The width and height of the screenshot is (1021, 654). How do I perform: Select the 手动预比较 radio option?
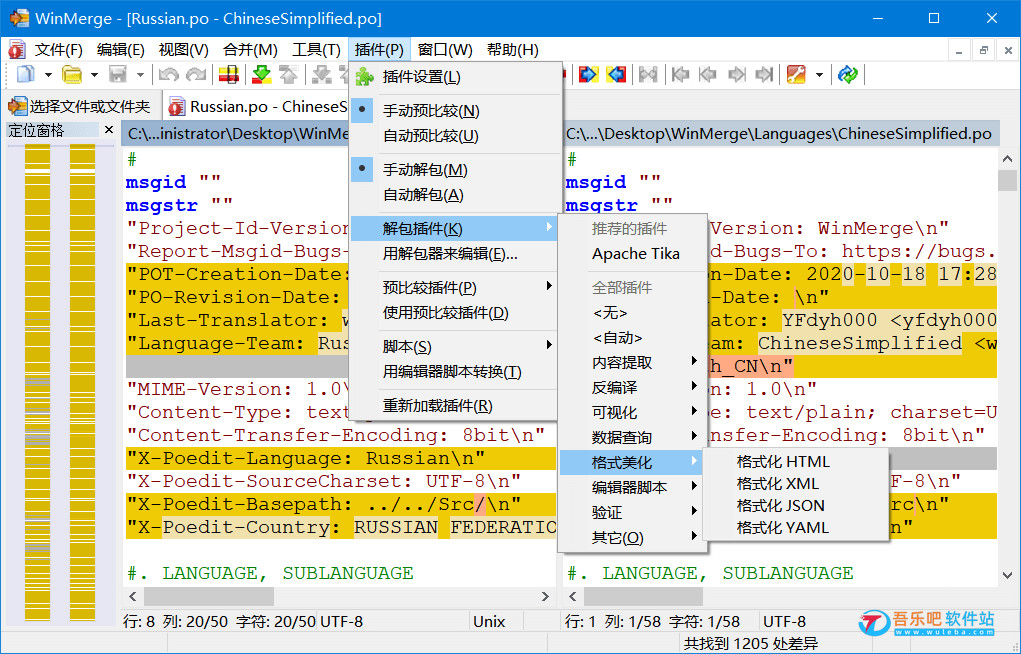431,110
